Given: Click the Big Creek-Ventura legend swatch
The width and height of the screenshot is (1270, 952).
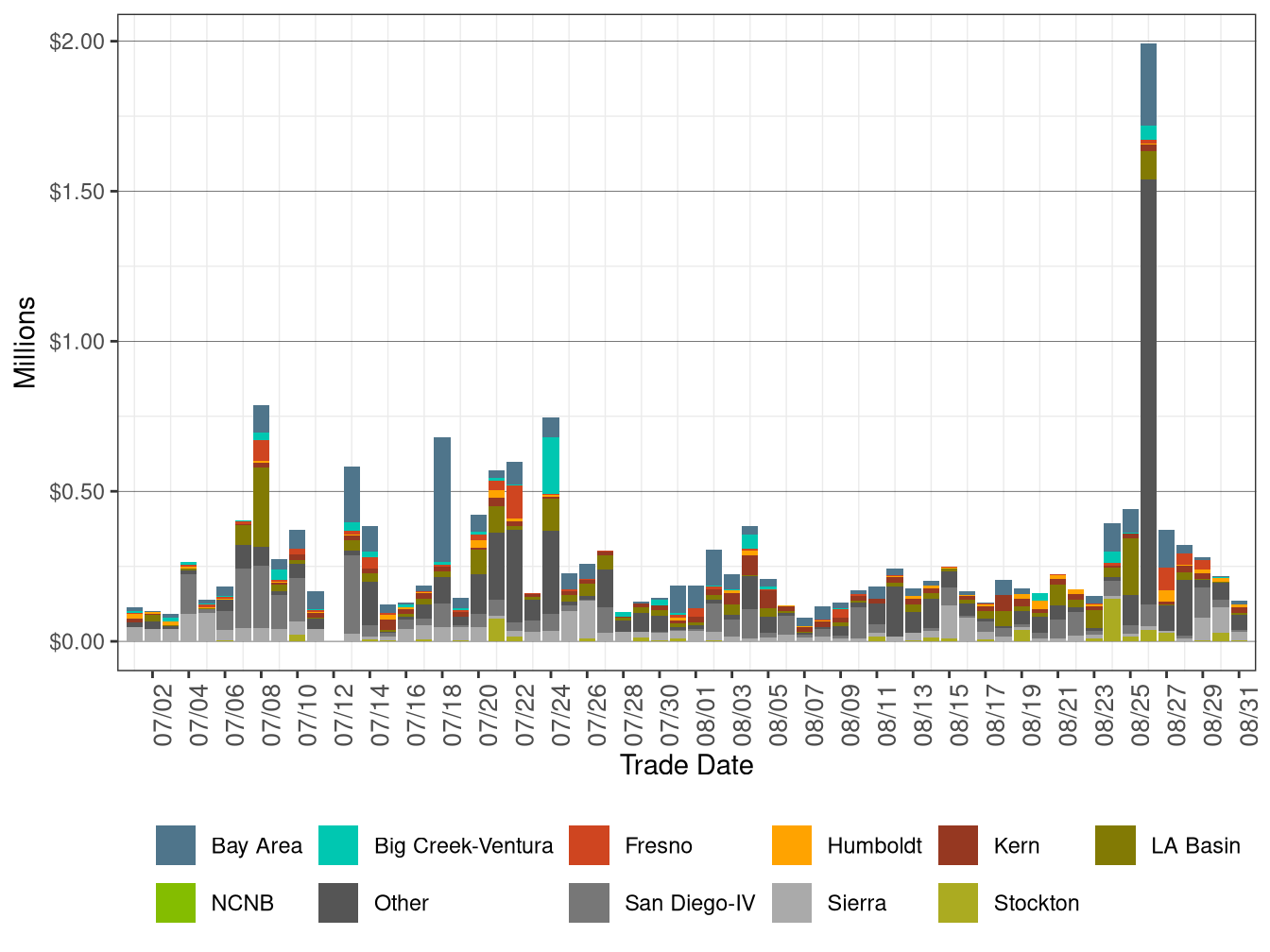Looking at the screenshot, I should pos(338,845).
